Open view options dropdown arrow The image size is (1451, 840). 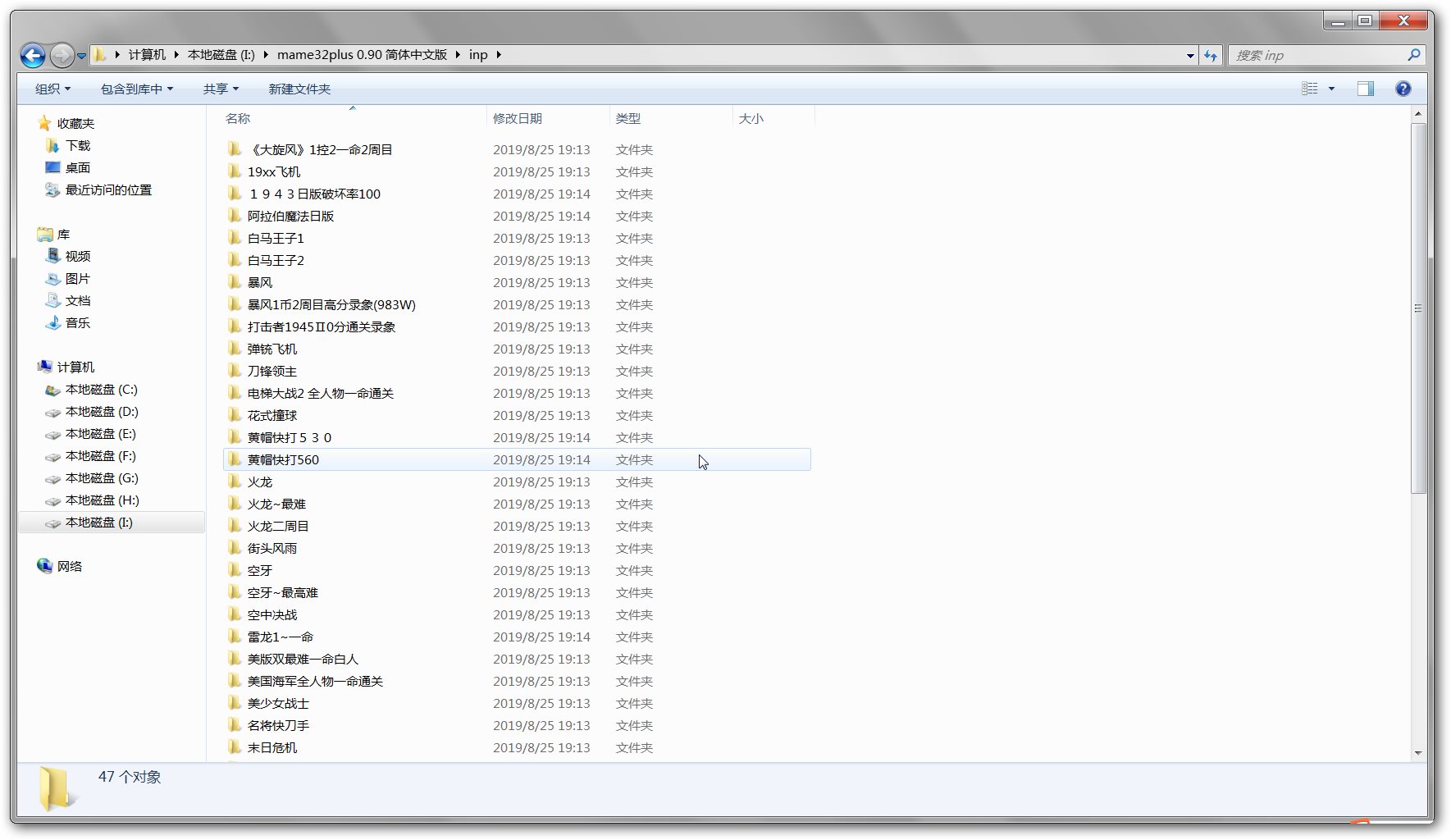[x=1331, y=89]
